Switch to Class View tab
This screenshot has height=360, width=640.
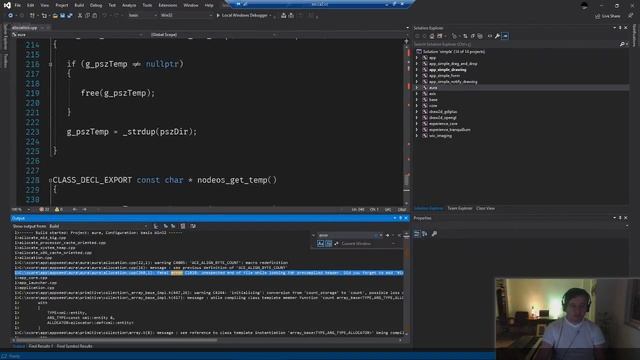(x=485, y=209)
